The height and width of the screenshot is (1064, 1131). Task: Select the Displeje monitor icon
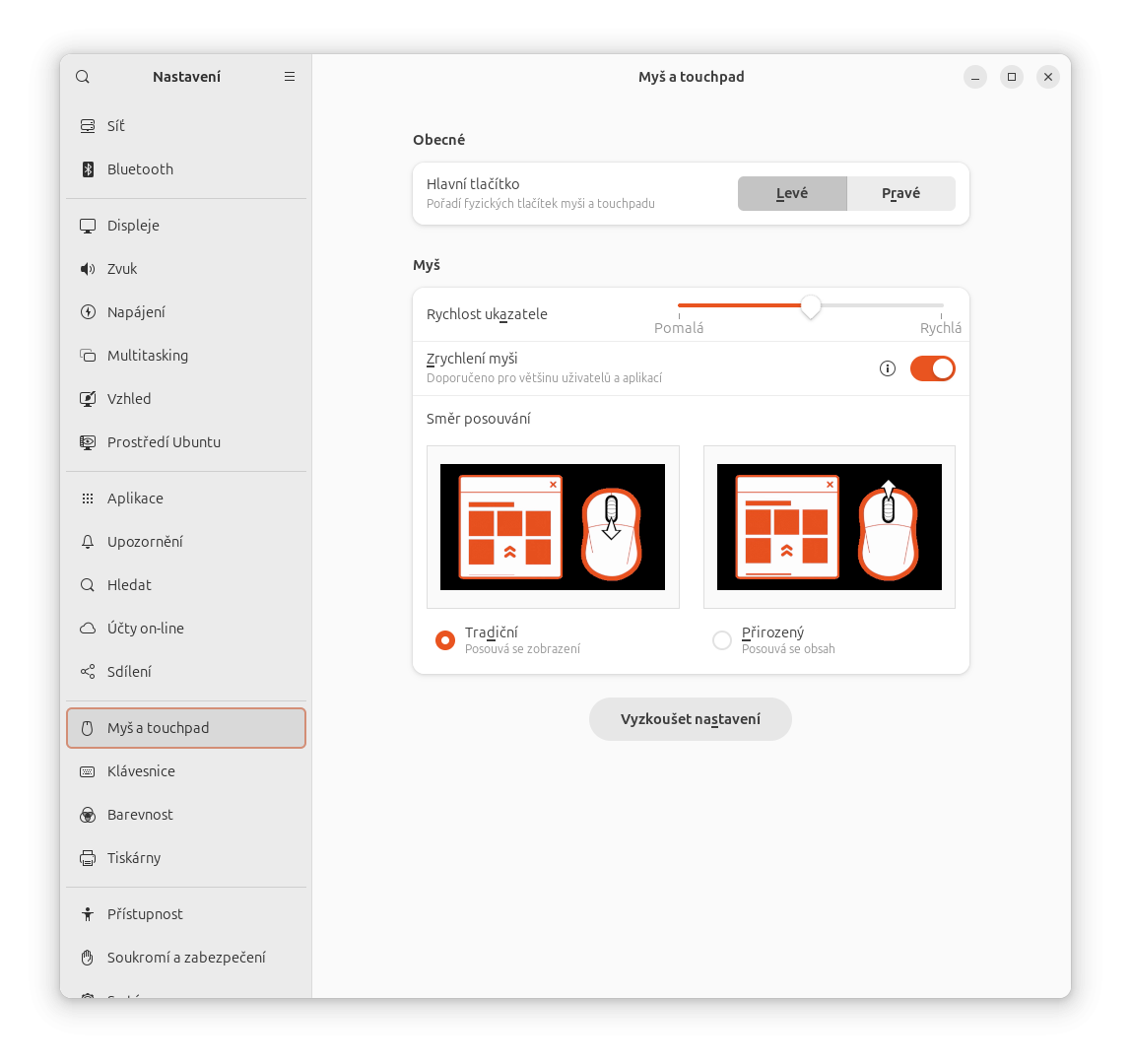pos(88,226)
